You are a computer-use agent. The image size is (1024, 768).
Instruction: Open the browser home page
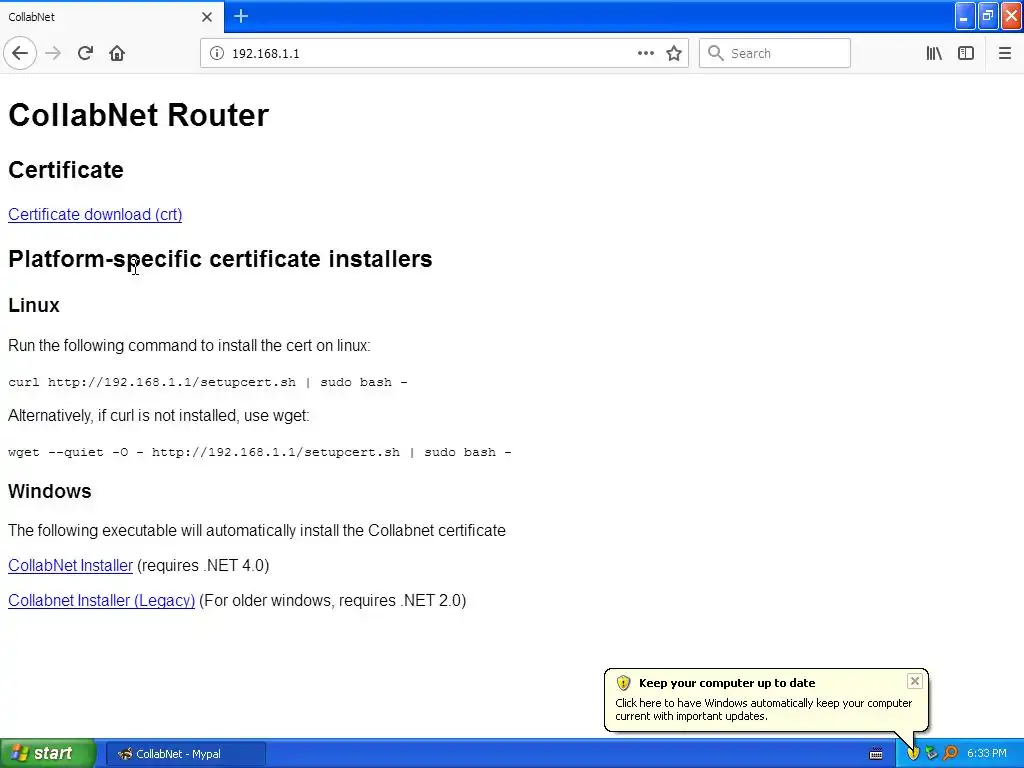[x=117, y=53]
